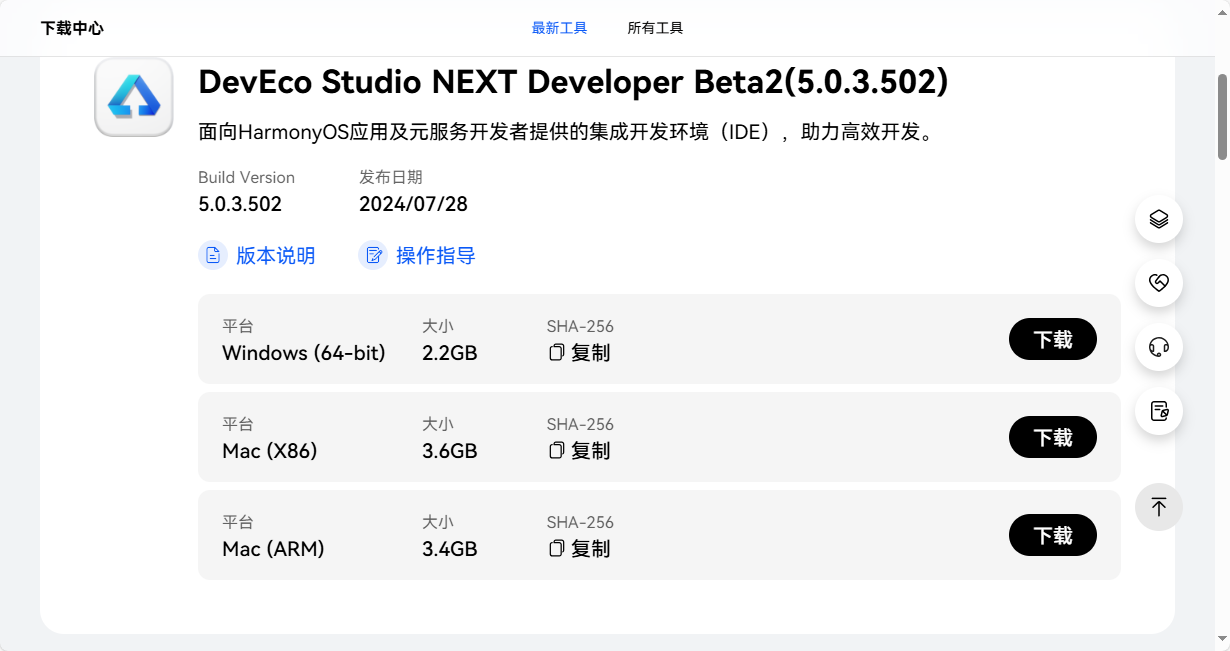Open the 操作指导 link
This screenshot has width=1230, height=651.
(436, 255)
